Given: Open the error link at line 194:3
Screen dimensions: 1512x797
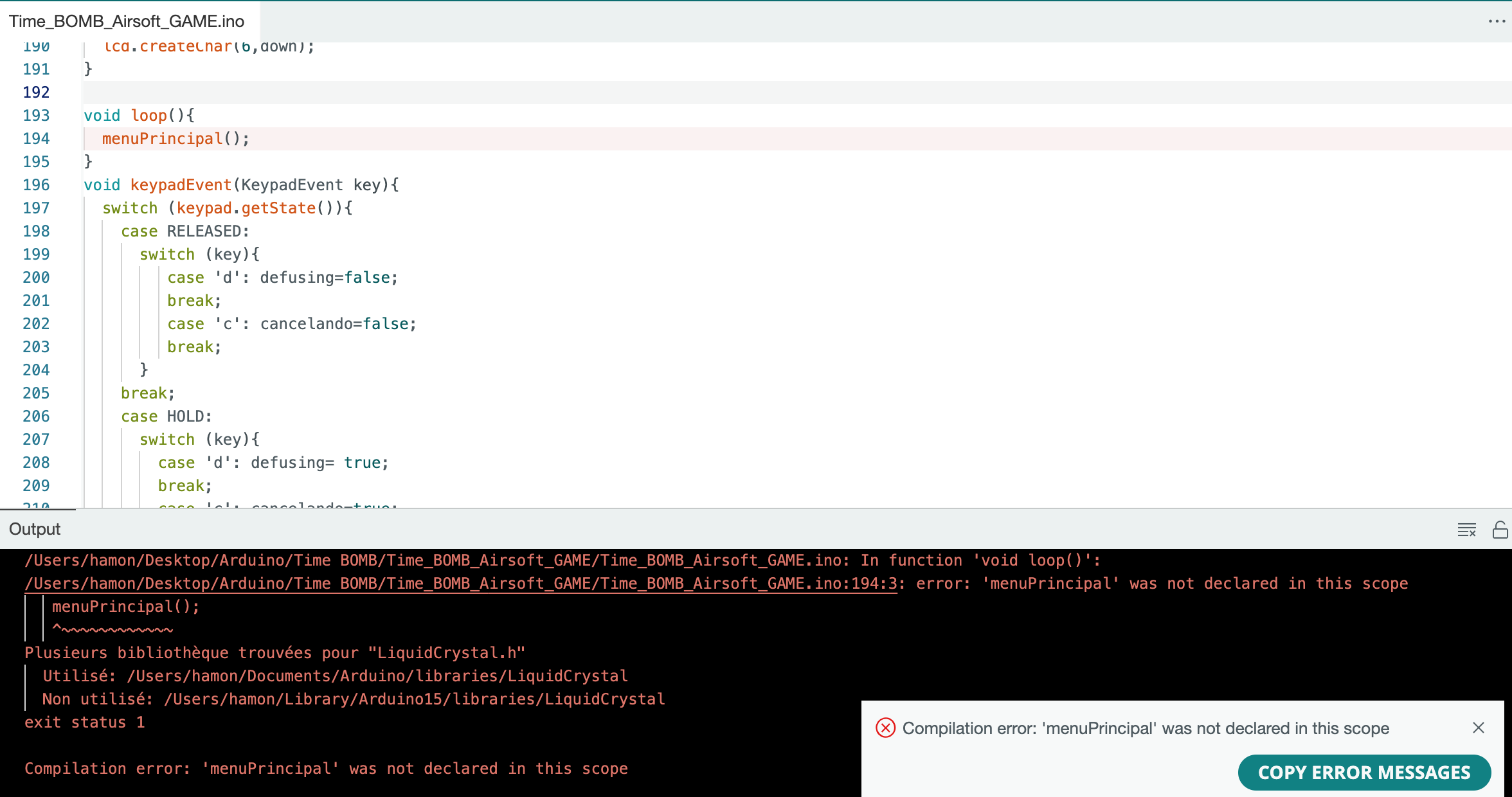Looking at the screenshot, I should tap(460, 584).
